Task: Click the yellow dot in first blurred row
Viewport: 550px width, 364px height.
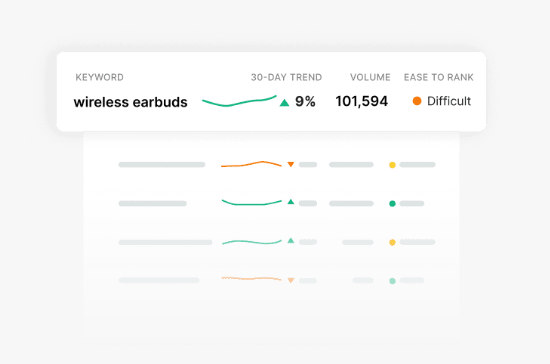Action: tap(393, 165)
